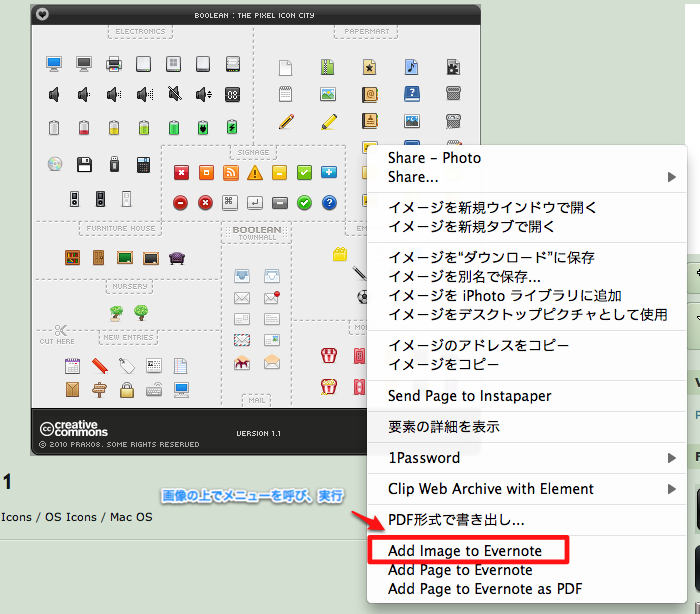This screenshot has width=700, height=614.
Task: Click the muted speaker icon
Action: coord(175,94)
